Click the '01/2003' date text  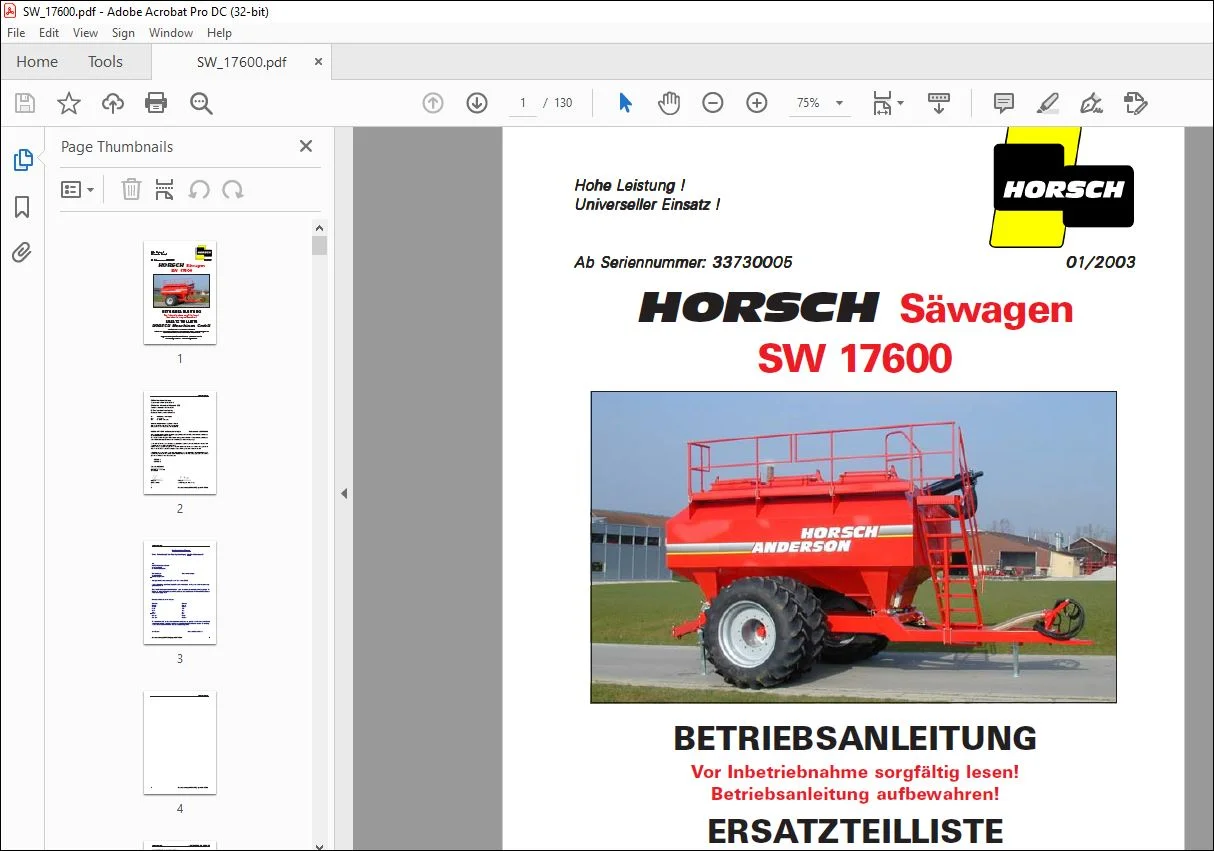pos(1101,262)
